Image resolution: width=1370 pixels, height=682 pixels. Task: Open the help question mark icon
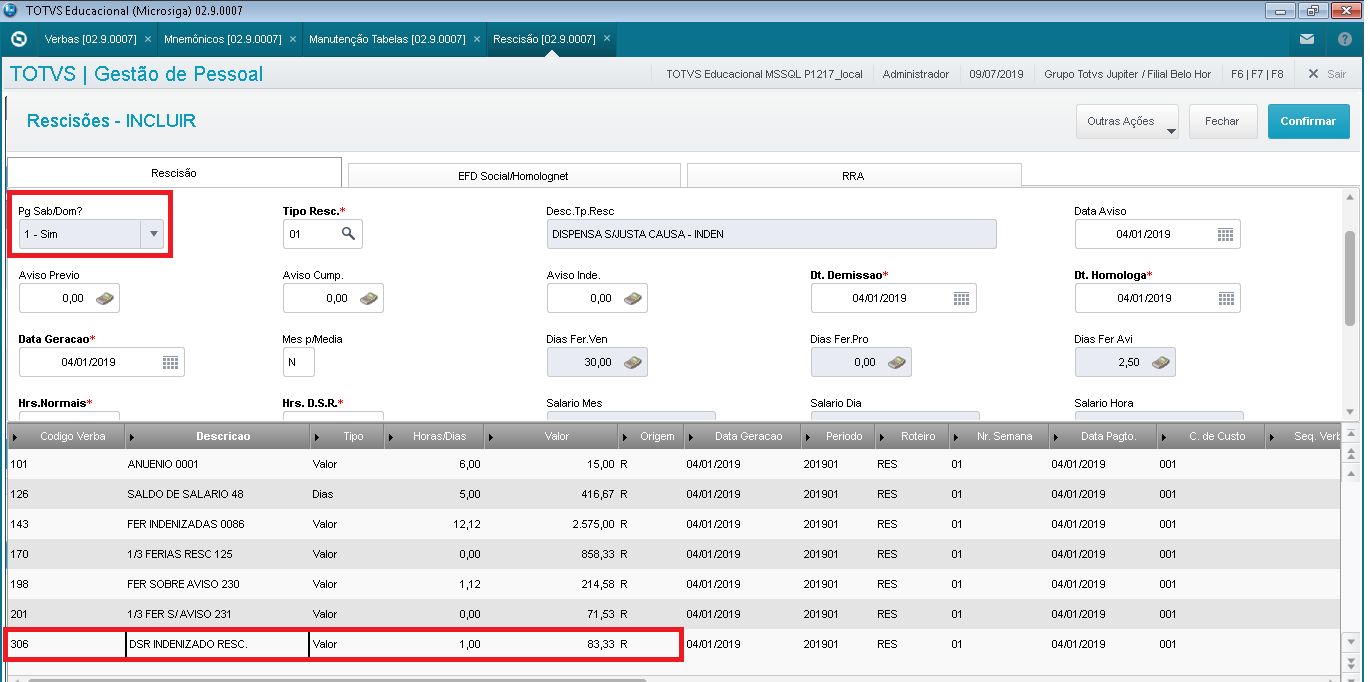1345,39
